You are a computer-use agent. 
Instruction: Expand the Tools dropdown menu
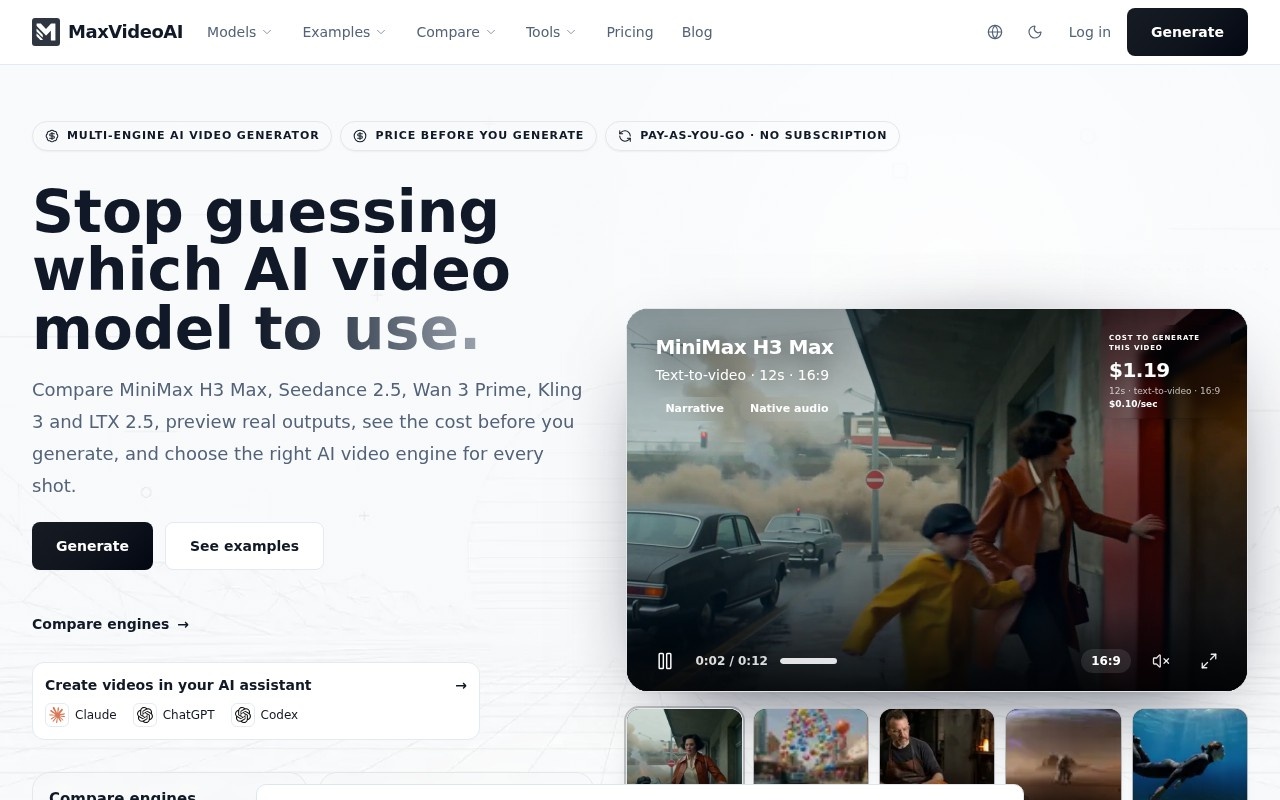click(x=551, y=32)
